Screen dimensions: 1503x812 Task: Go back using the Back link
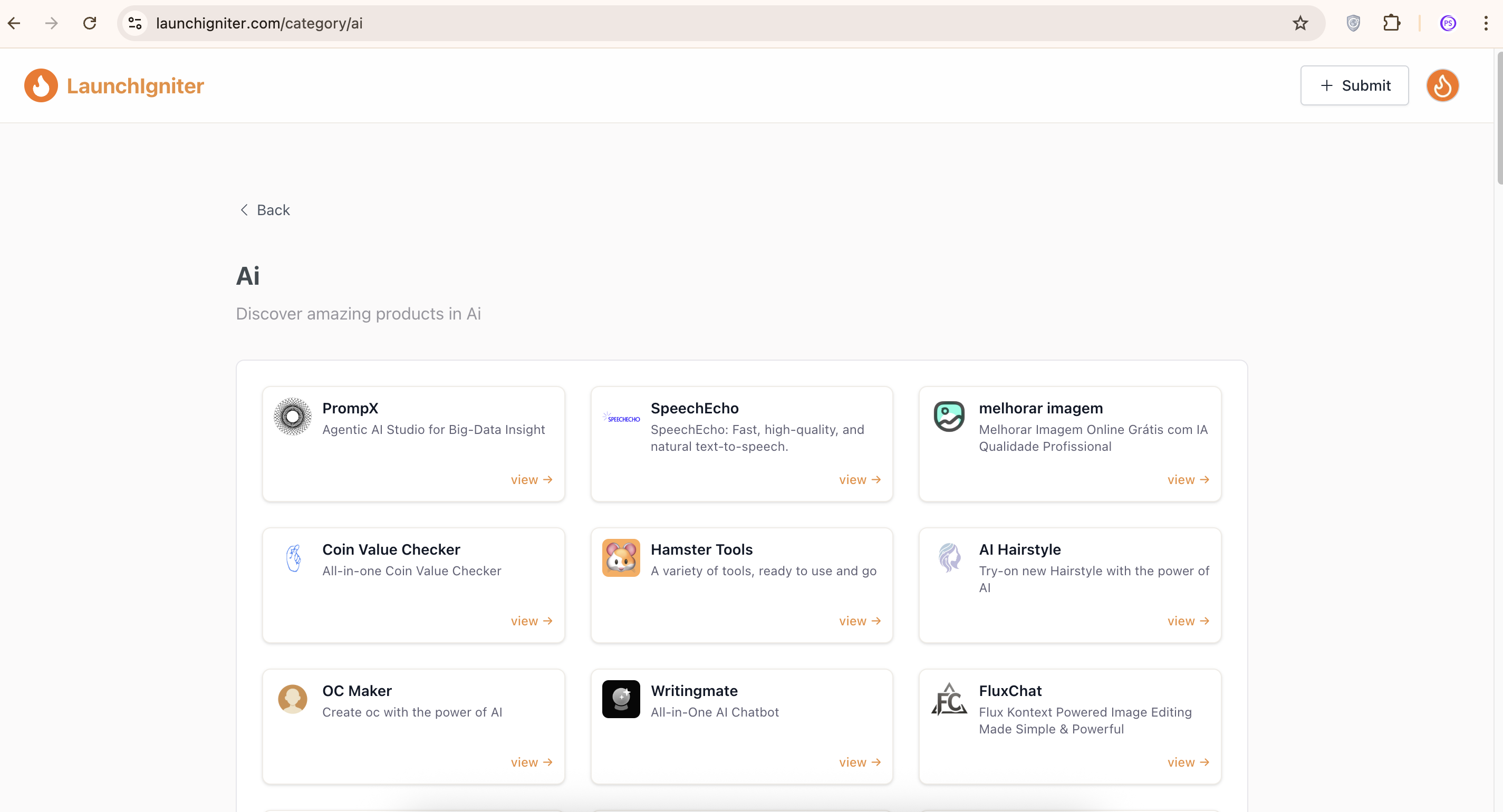pos(265,210)
